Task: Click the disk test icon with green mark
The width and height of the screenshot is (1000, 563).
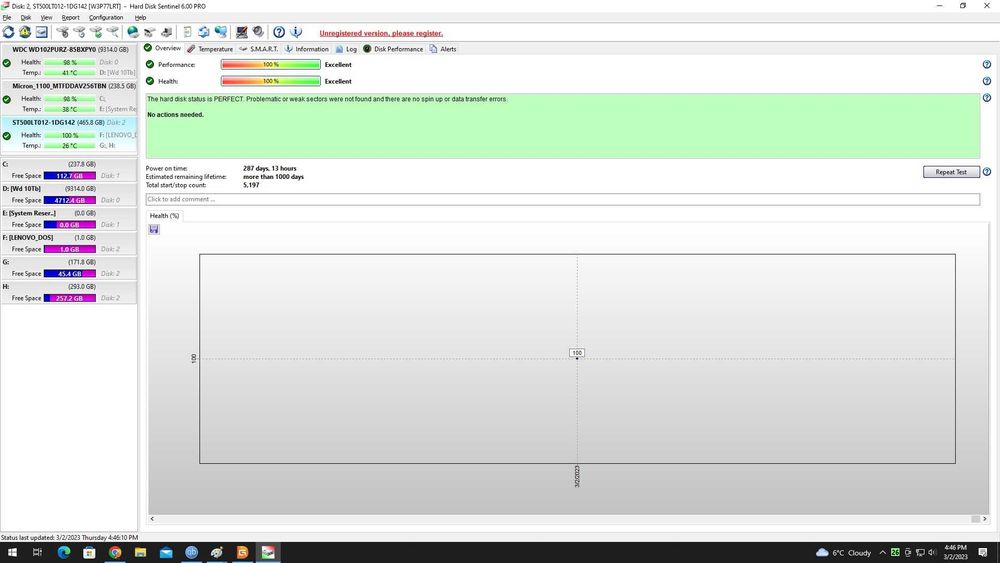Action: 96,32
